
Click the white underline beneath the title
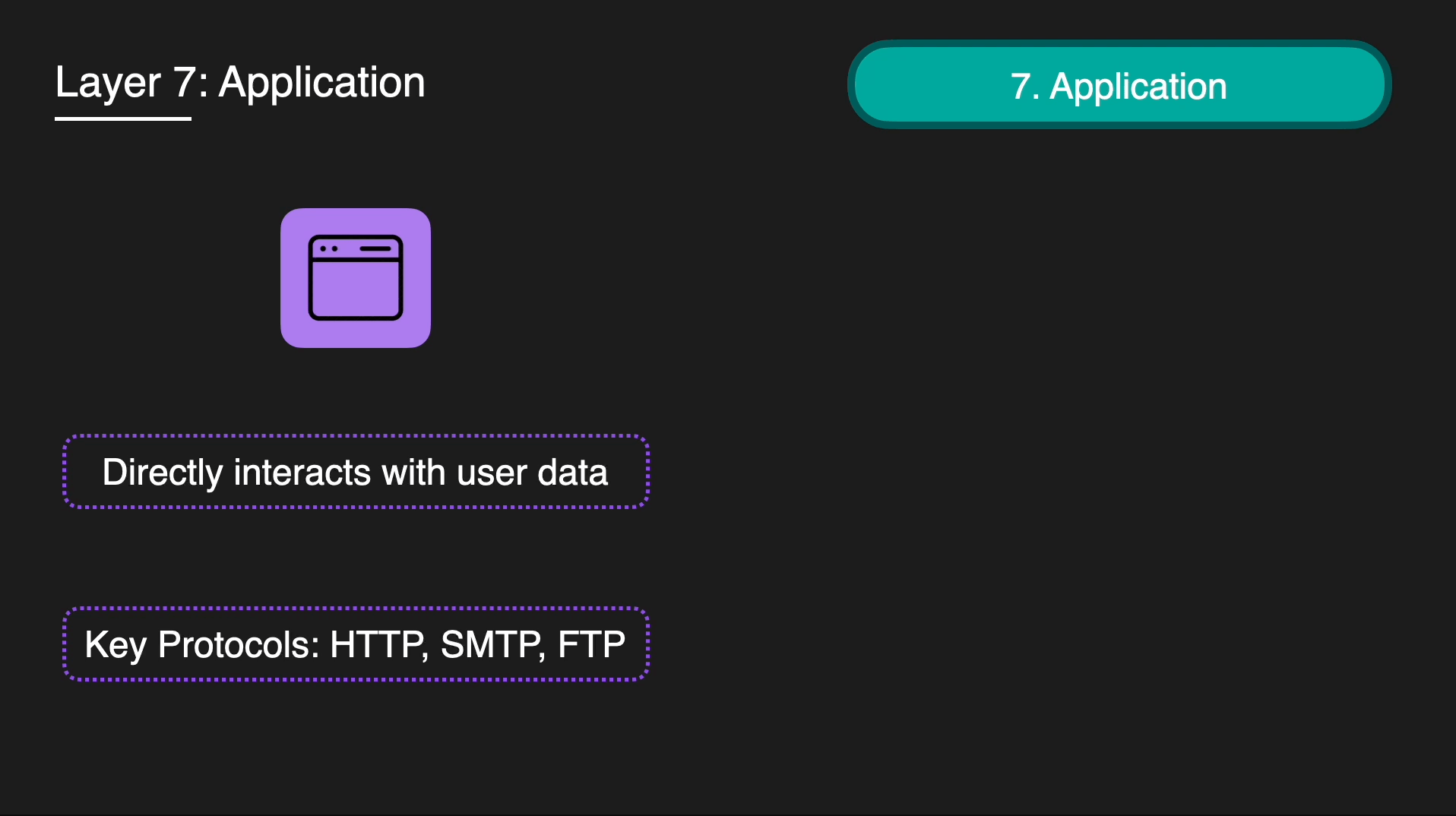click(123, 119)
